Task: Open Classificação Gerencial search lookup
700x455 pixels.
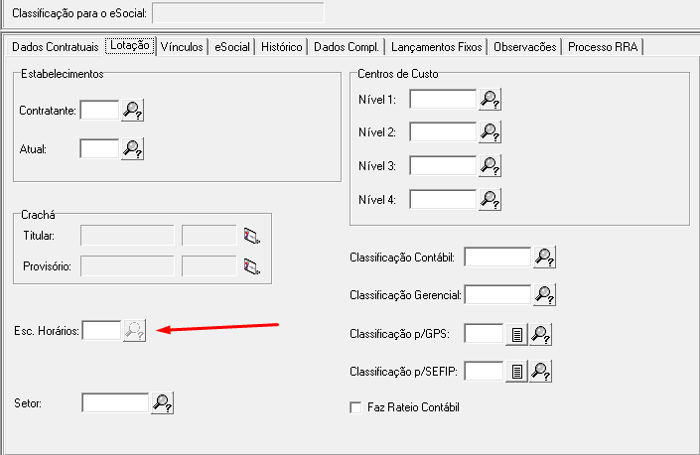Action: pyautogui.click(x=544, y=295)
